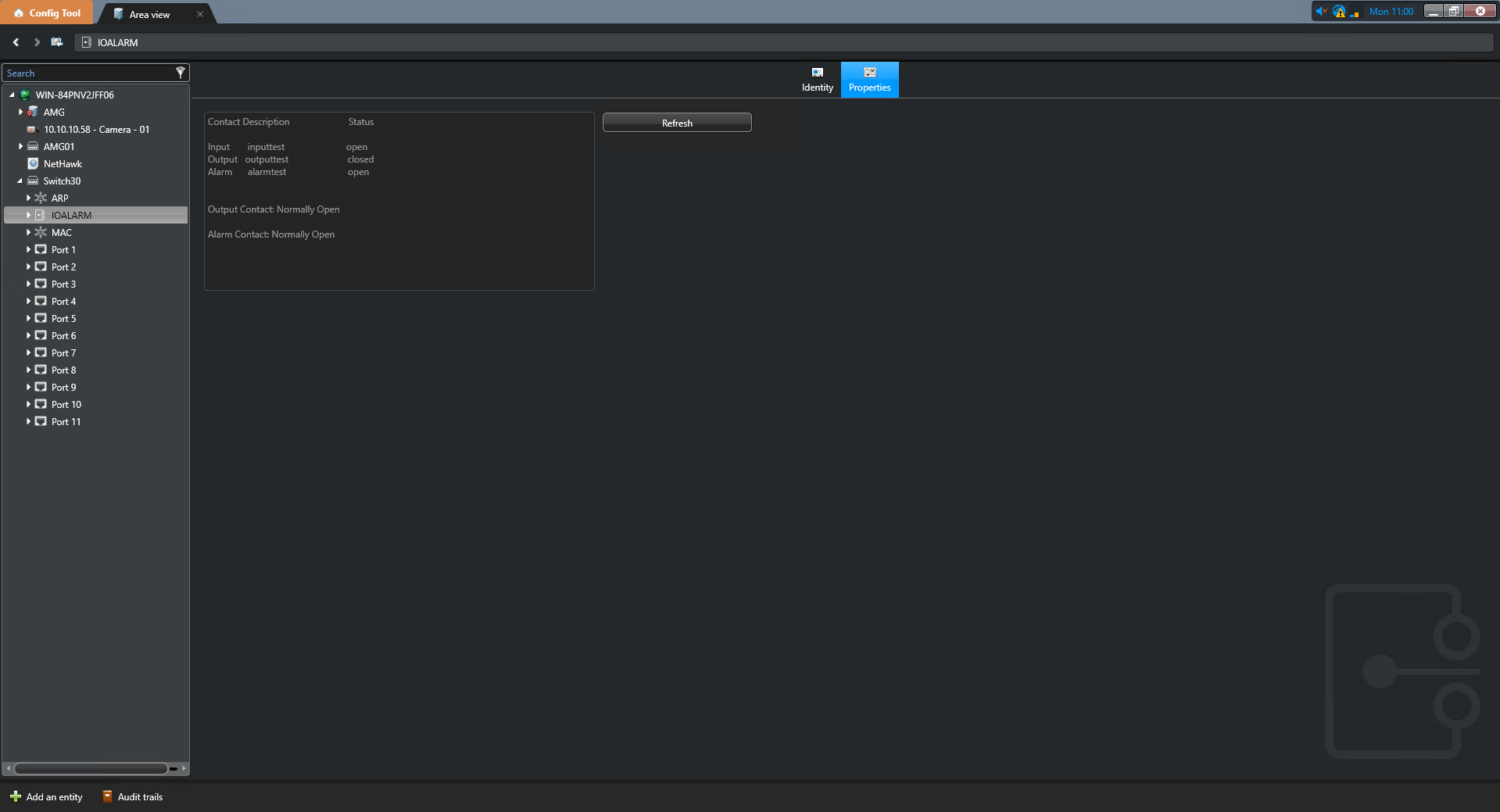Screen dimensions: 1500x812
Task: Expand the AMG01 tree node
Action: [x=20, y=147]
